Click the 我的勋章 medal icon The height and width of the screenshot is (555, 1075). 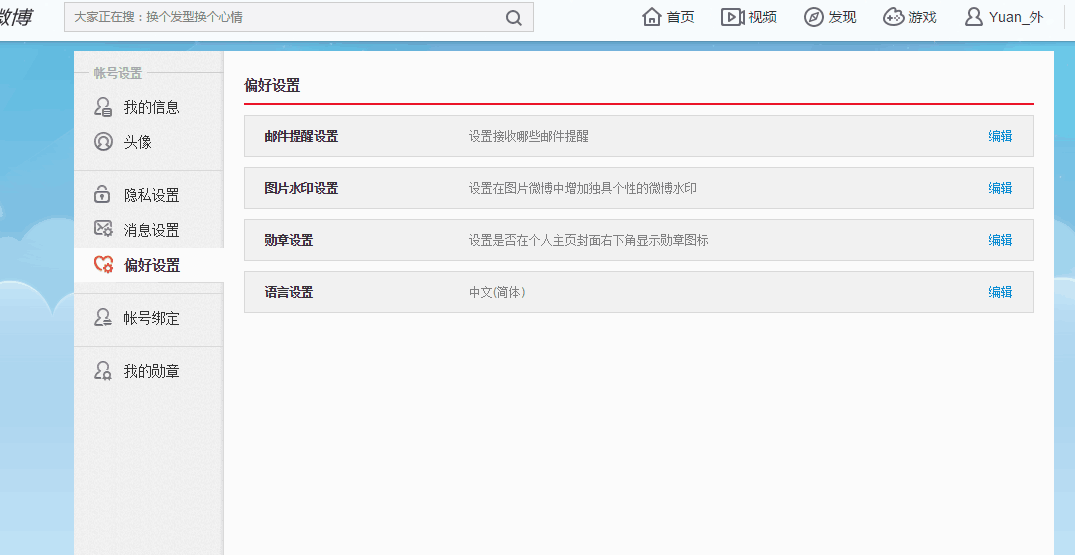[103, 371]
